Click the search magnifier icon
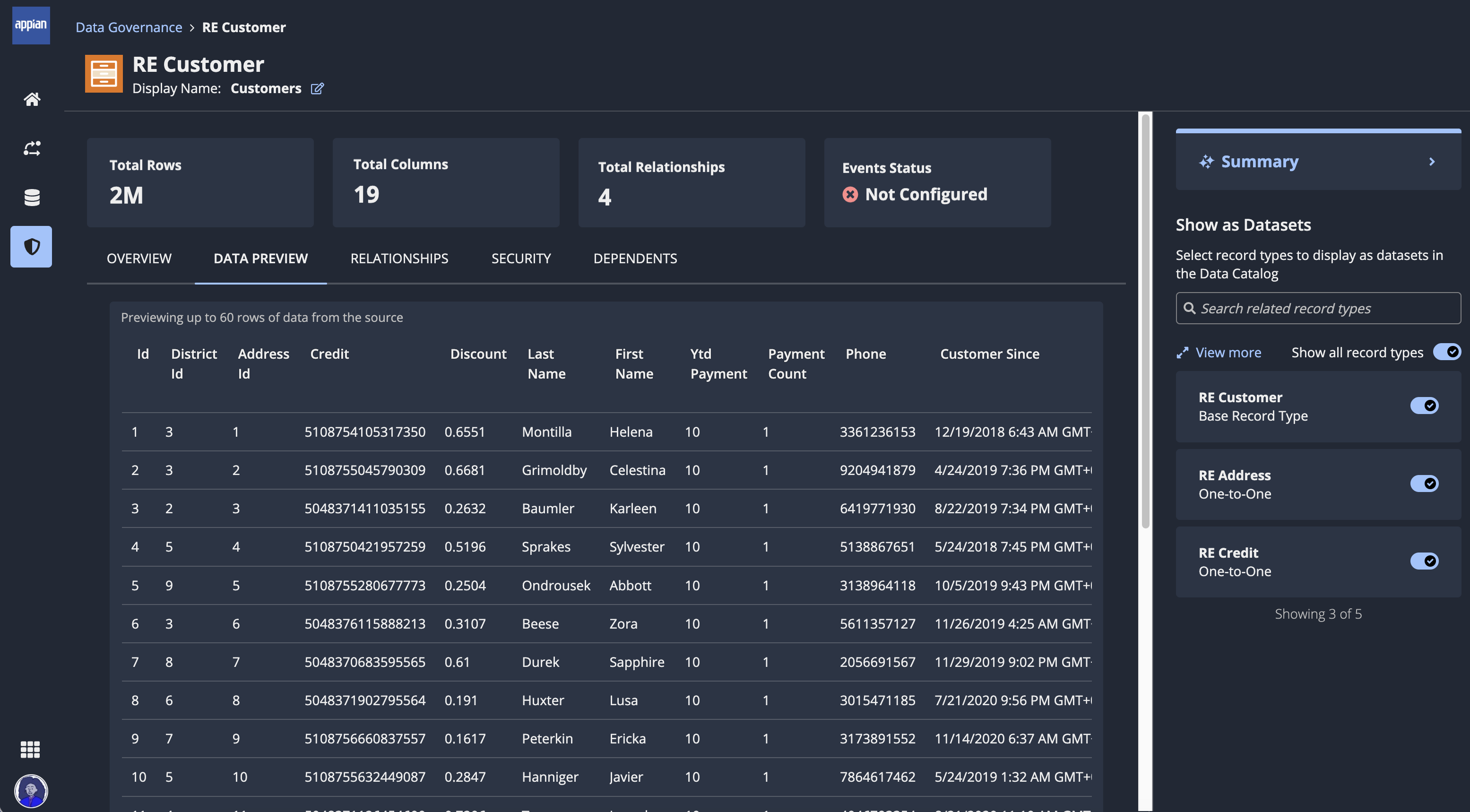Screen dimensions: 1470x812 pos(1189,308)
